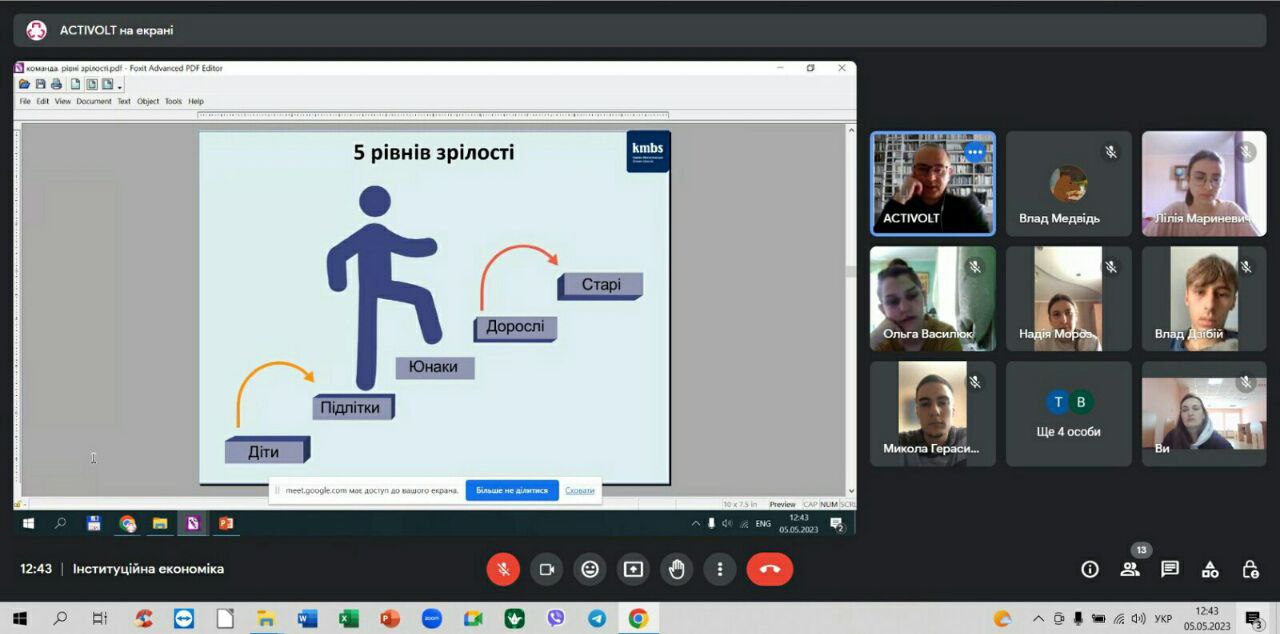Open the options menu on the ACTIVOLT tile
The height and width of the screenshot is (634, 1280).
[x=975, y=153]
